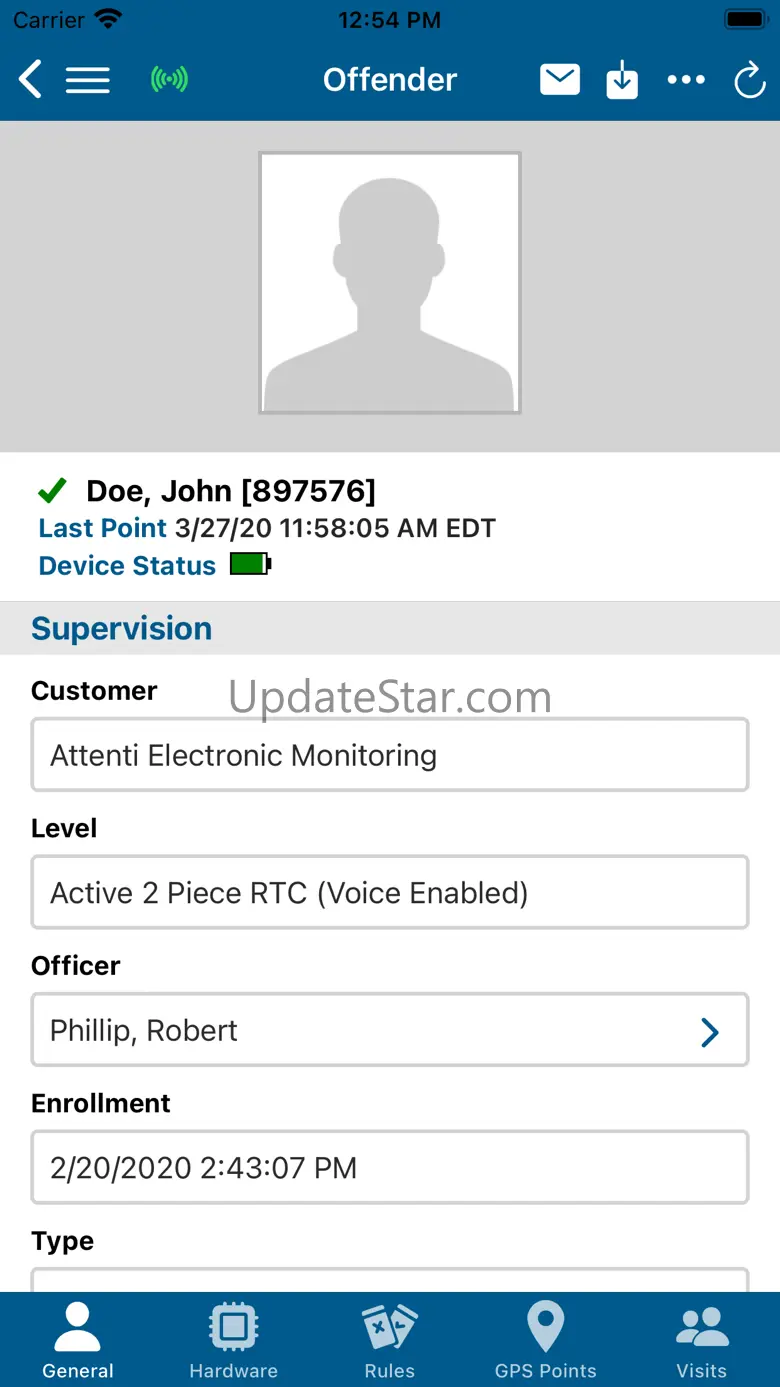Image resolution: width=780 pixels, height=1387 pixels.
Task: Open the envelope message icon
Action: [560, 80]
